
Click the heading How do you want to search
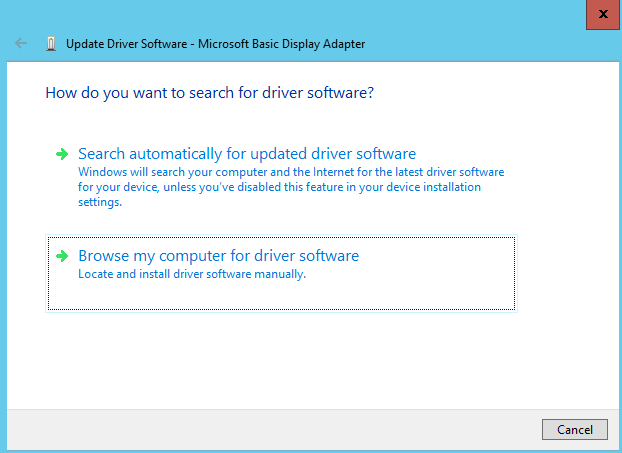[x=209, y=93]
